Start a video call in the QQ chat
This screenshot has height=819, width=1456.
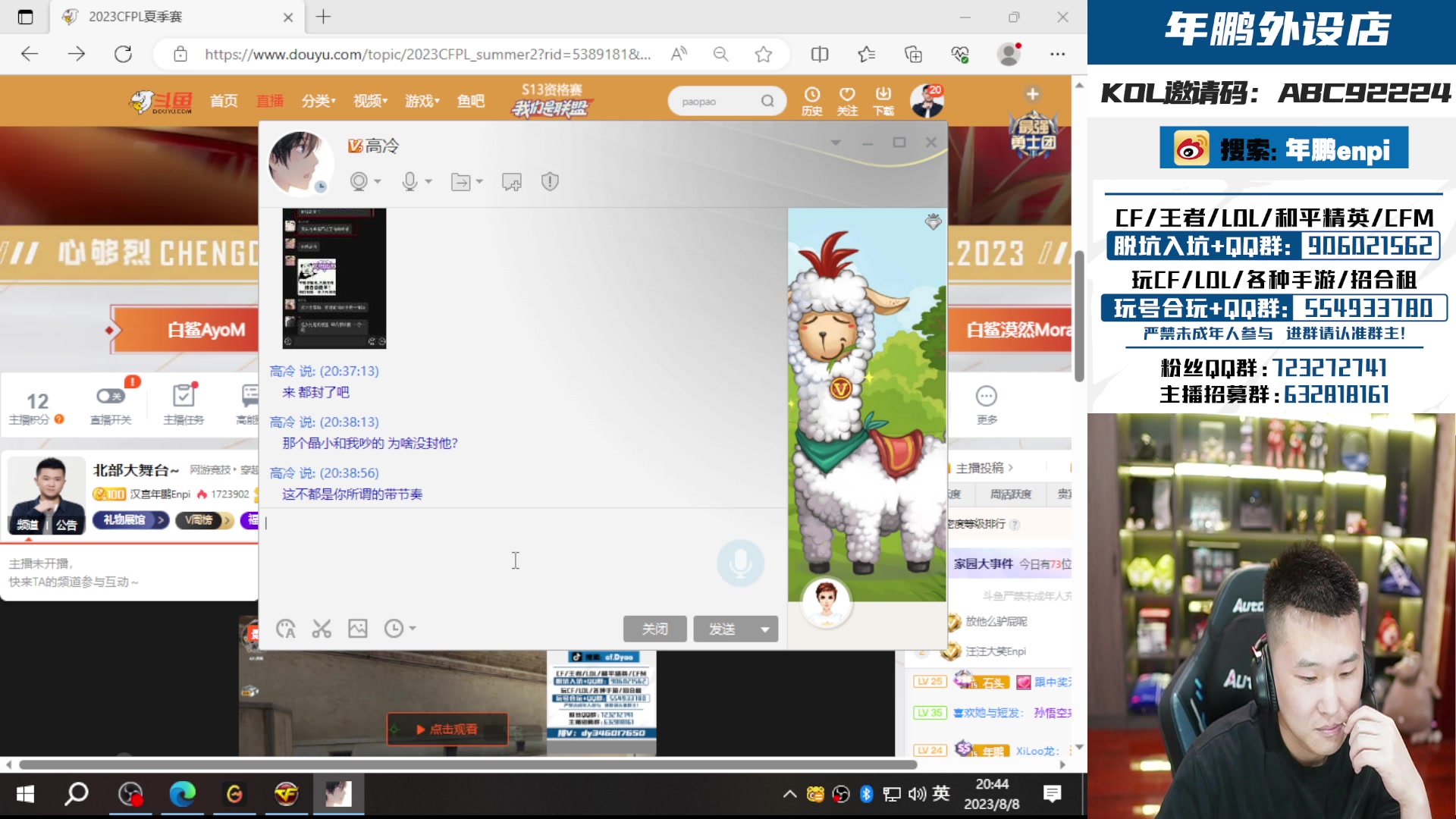coord(359,181)
